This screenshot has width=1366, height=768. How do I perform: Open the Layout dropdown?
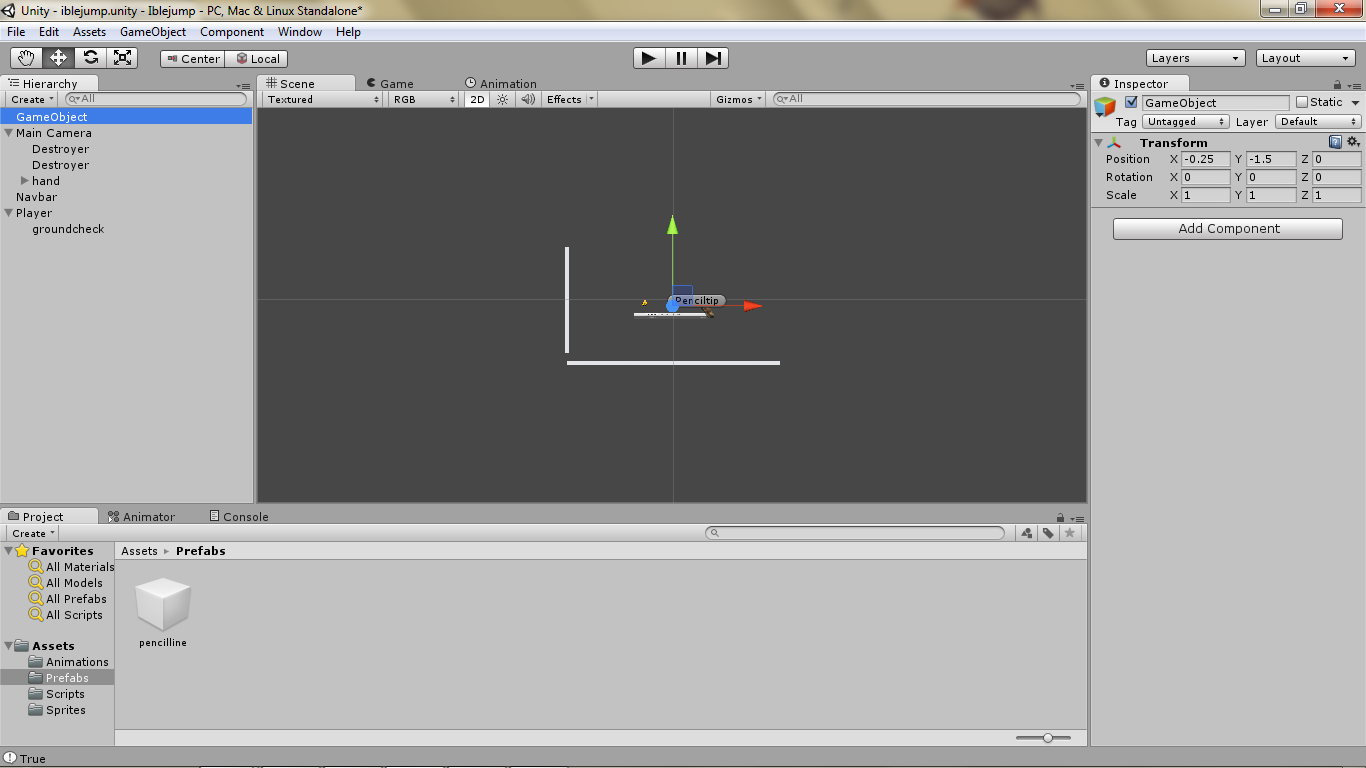(x=1306, y=58)
